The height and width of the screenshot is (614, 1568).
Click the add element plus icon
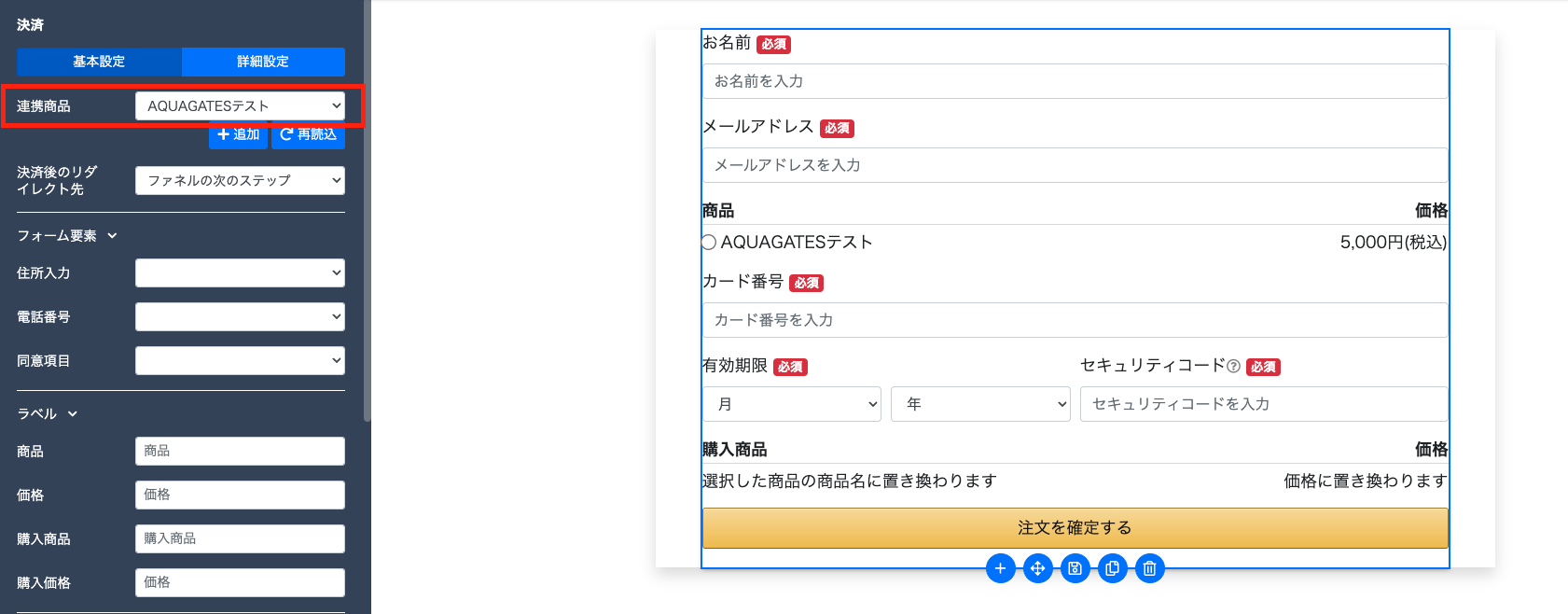(1000, 568)
